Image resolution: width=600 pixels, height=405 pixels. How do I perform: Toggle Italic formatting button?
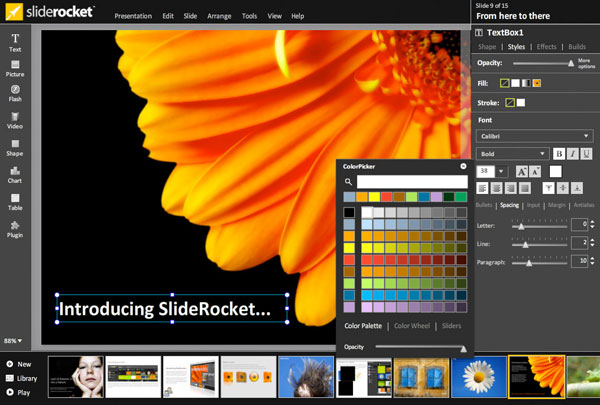(572, 154)
